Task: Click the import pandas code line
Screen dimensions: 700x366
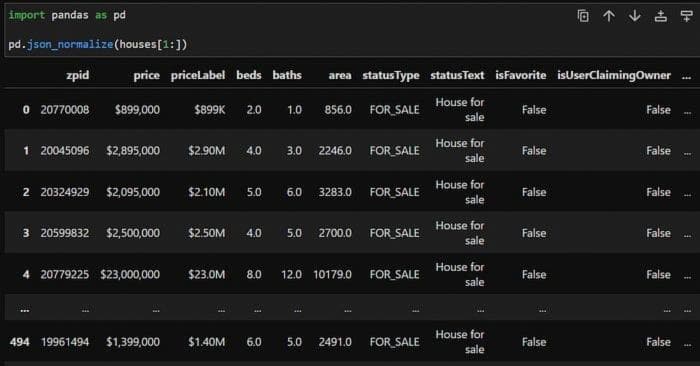Action: (x=67, y=15)
